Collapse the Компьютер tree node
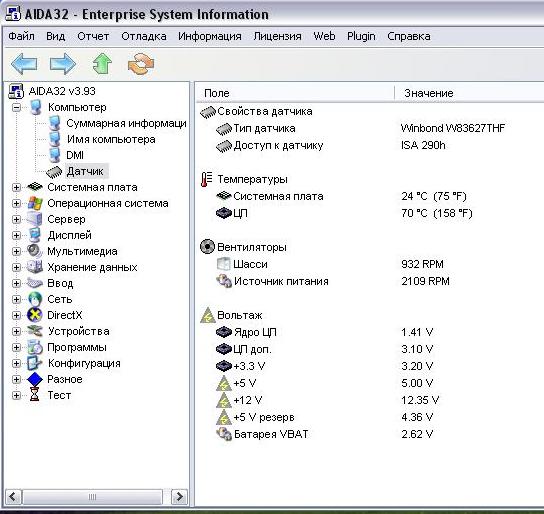Viewport: 544px width, 514px height. [16, 108]
